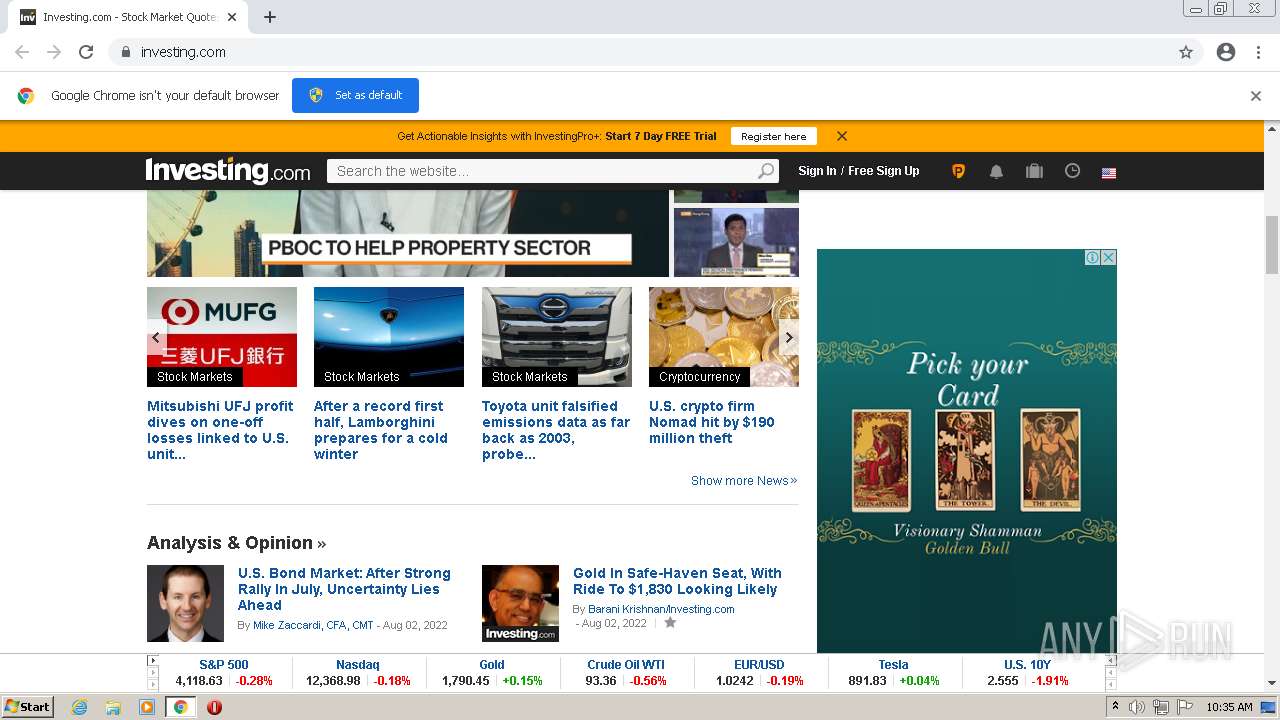Click the Set as default button
Screen dimensions: 1280x720
tap(355, 95)
